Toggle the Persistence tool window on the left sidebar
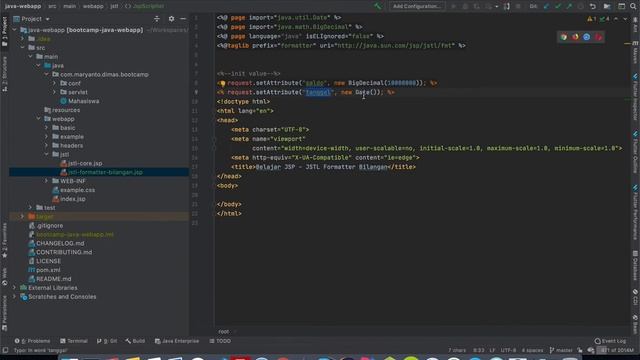The width and height of the screenshot is (640, 360). click(x=4, y=313)
